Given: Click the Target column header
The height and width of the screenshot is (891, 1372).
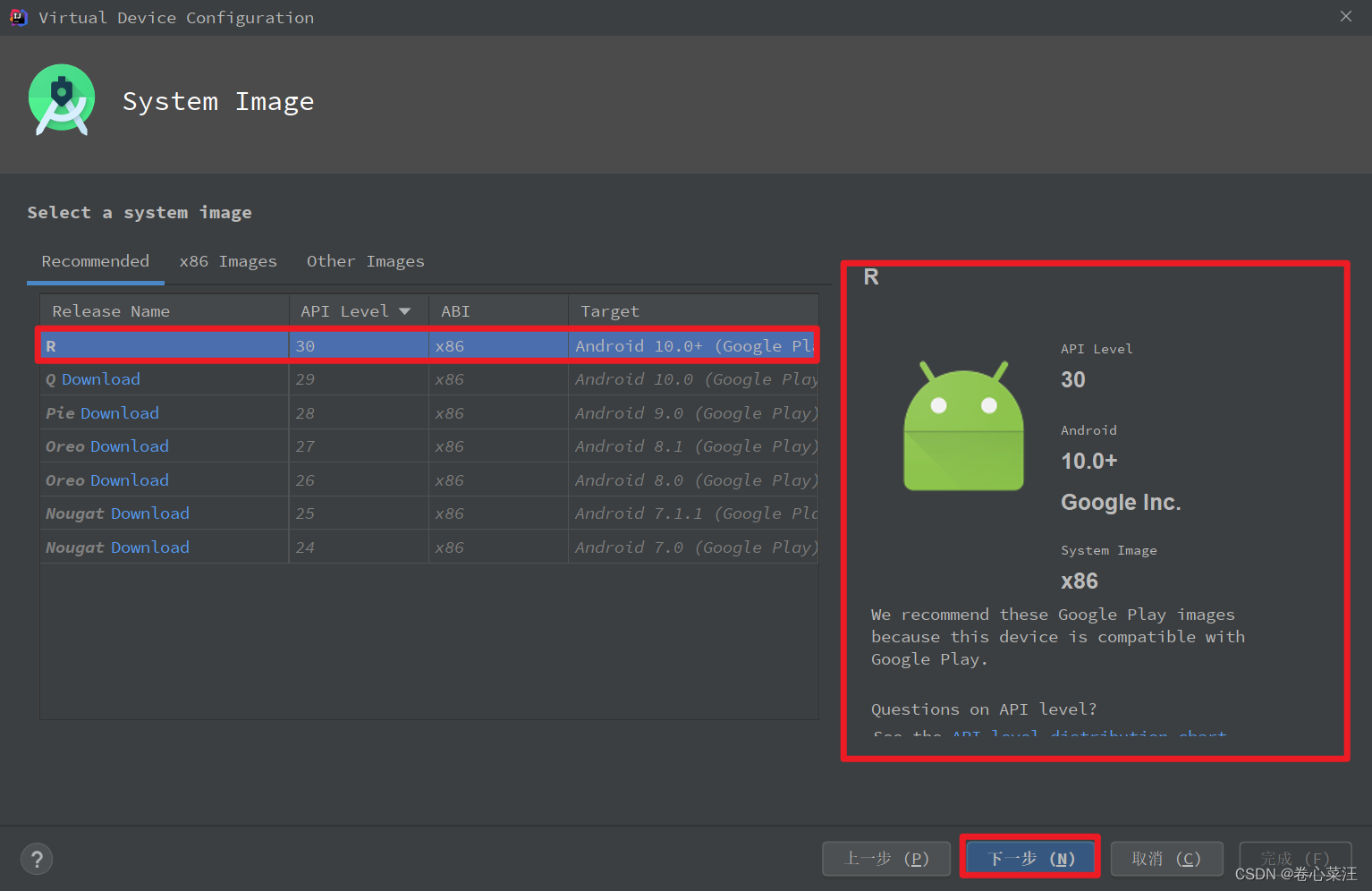Looking at the screenshot, I should pos(693,311).
